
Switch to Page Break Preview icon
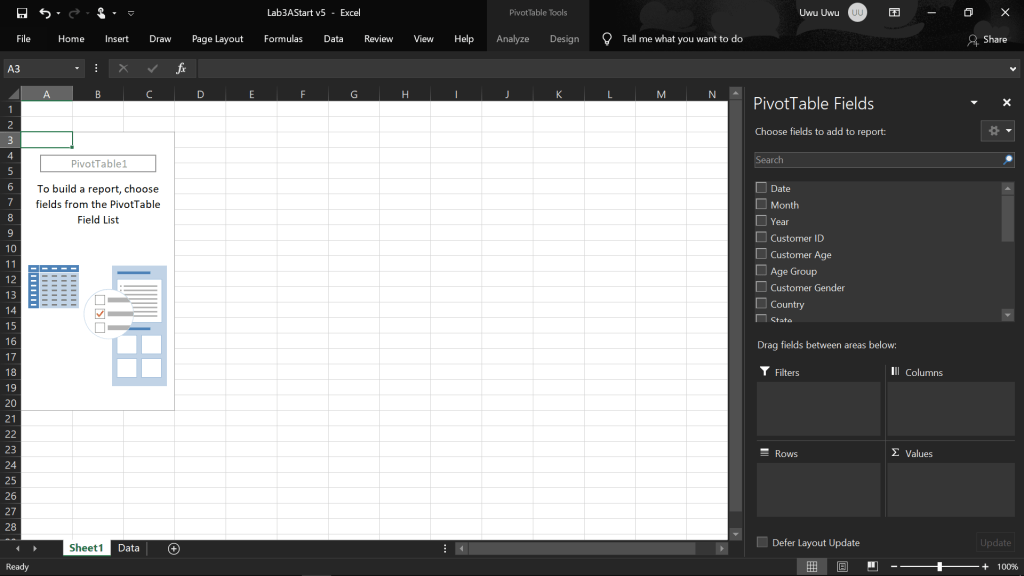(872, 567)
